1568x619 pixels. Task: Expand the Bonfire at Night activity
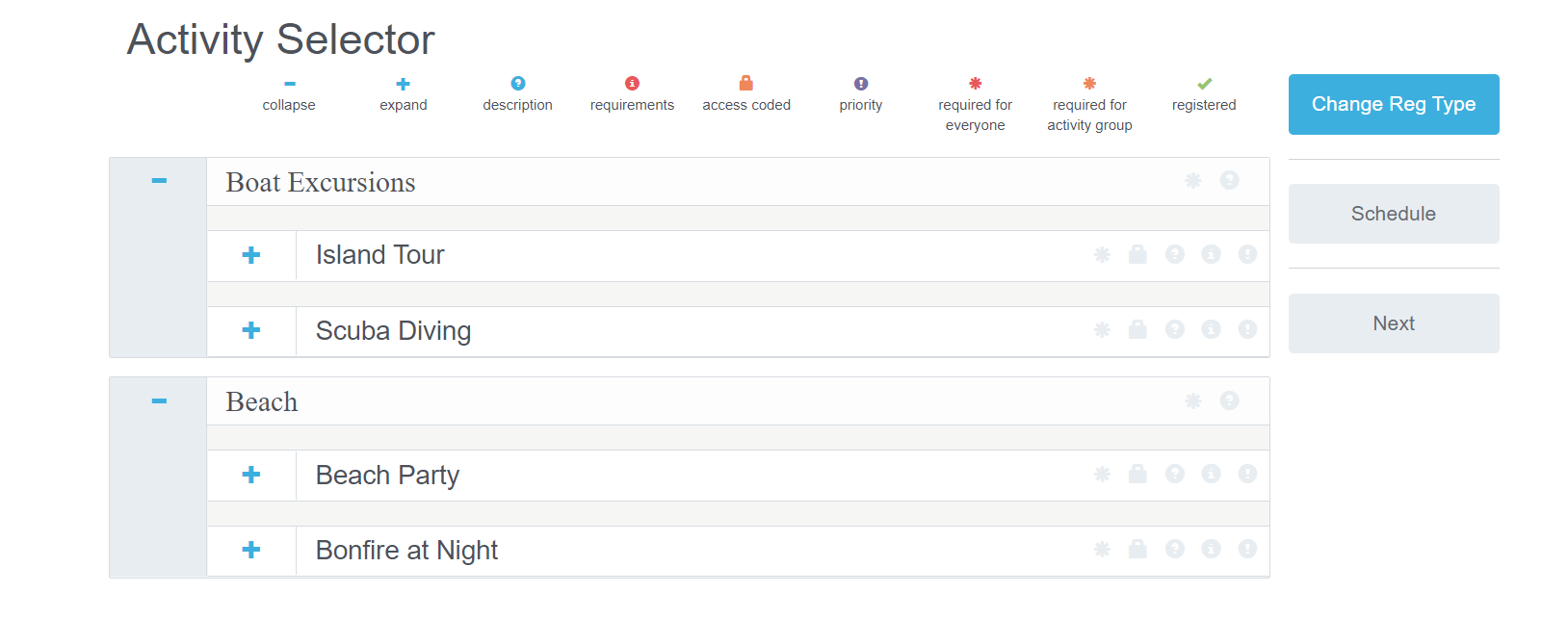(251, 550)
